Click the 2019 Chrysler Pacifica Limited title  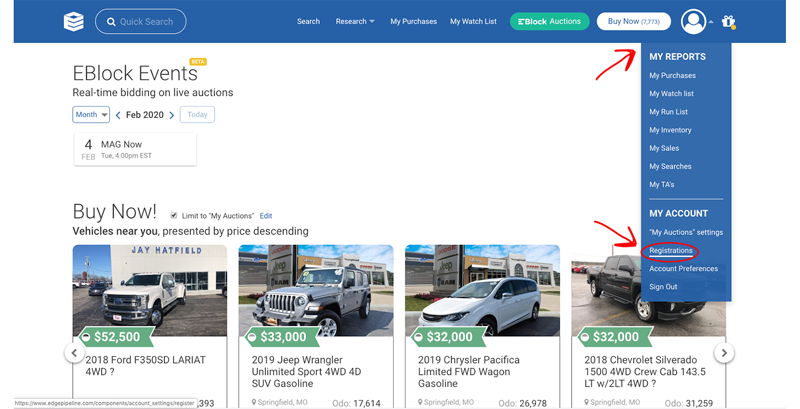pos(468,372)
